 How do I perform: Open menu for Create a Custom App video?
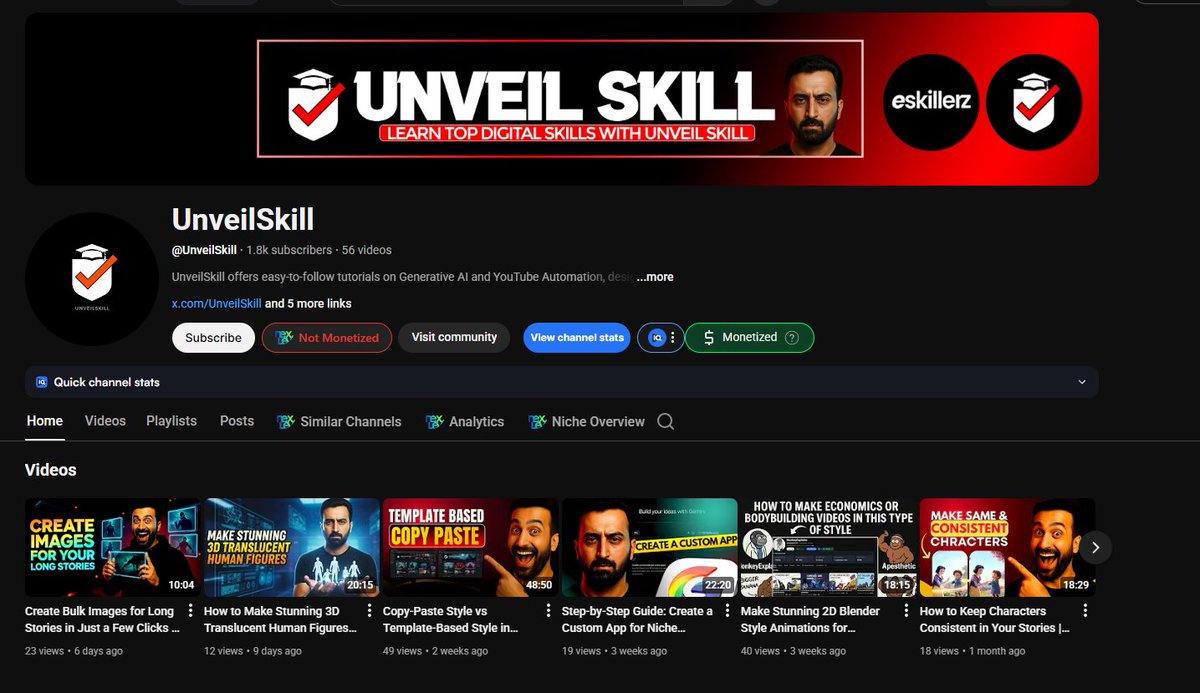tap(727, 611)
